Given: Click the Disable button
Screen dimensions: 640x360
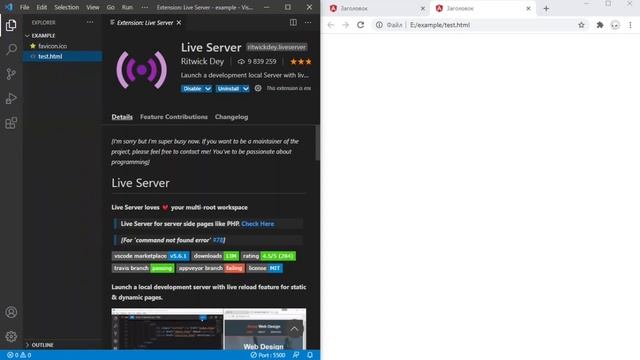Looking at the screenshot, I should click(192, 89).
